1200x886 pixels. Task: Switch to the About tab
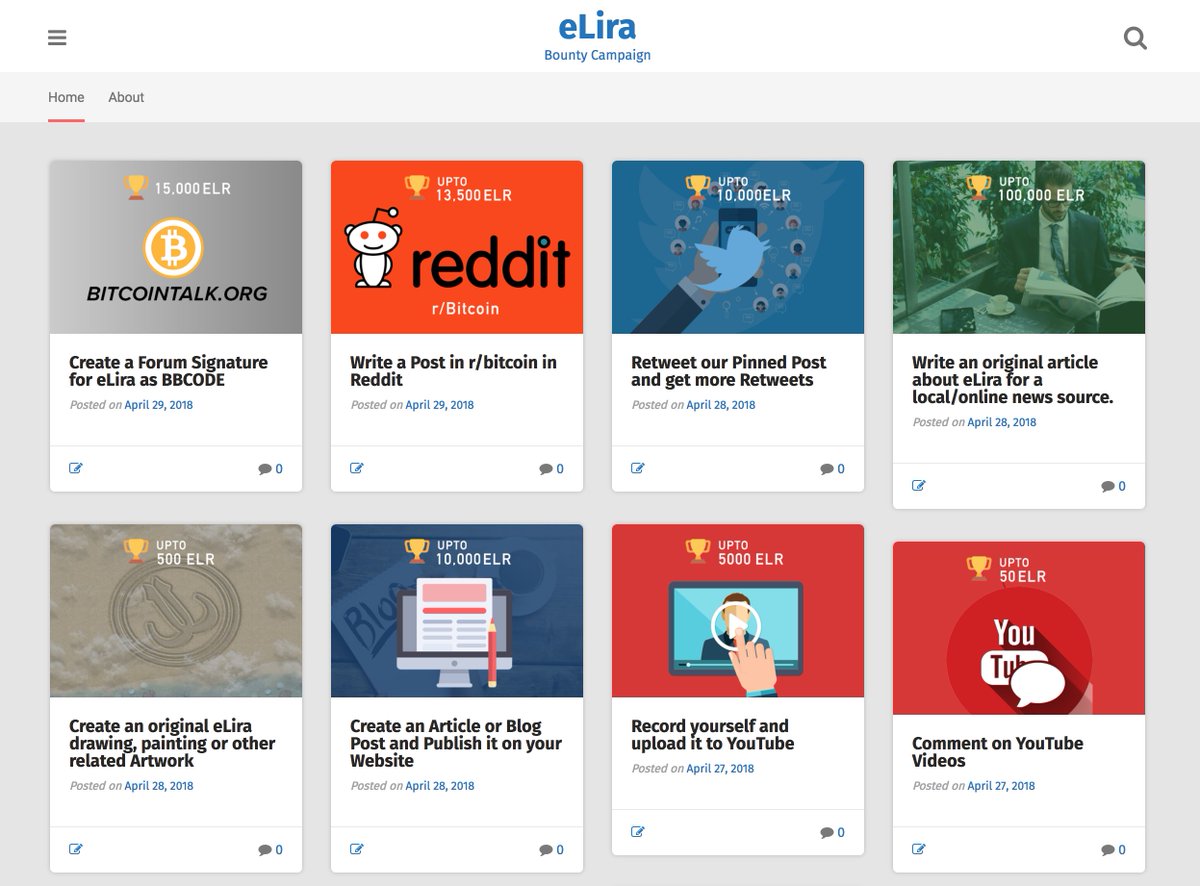(126, 97)
